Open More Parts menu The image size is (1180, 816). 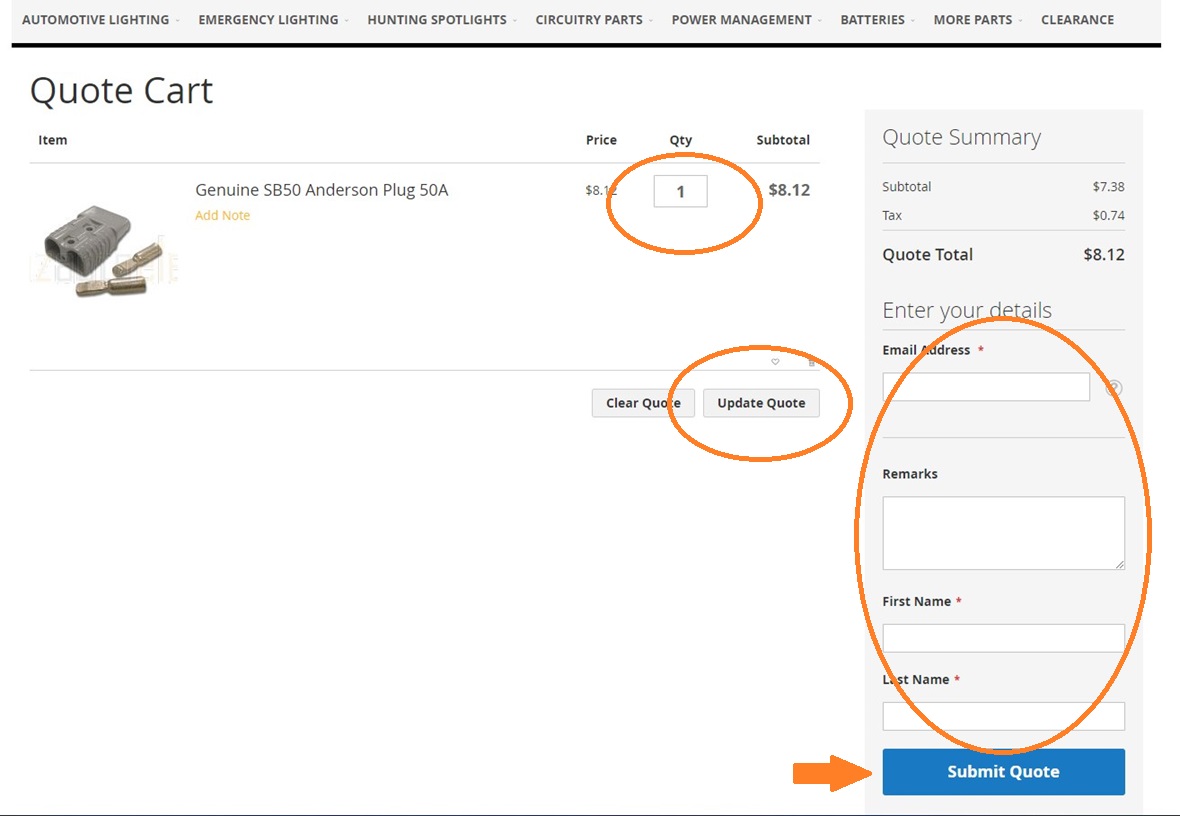point(973,20)
